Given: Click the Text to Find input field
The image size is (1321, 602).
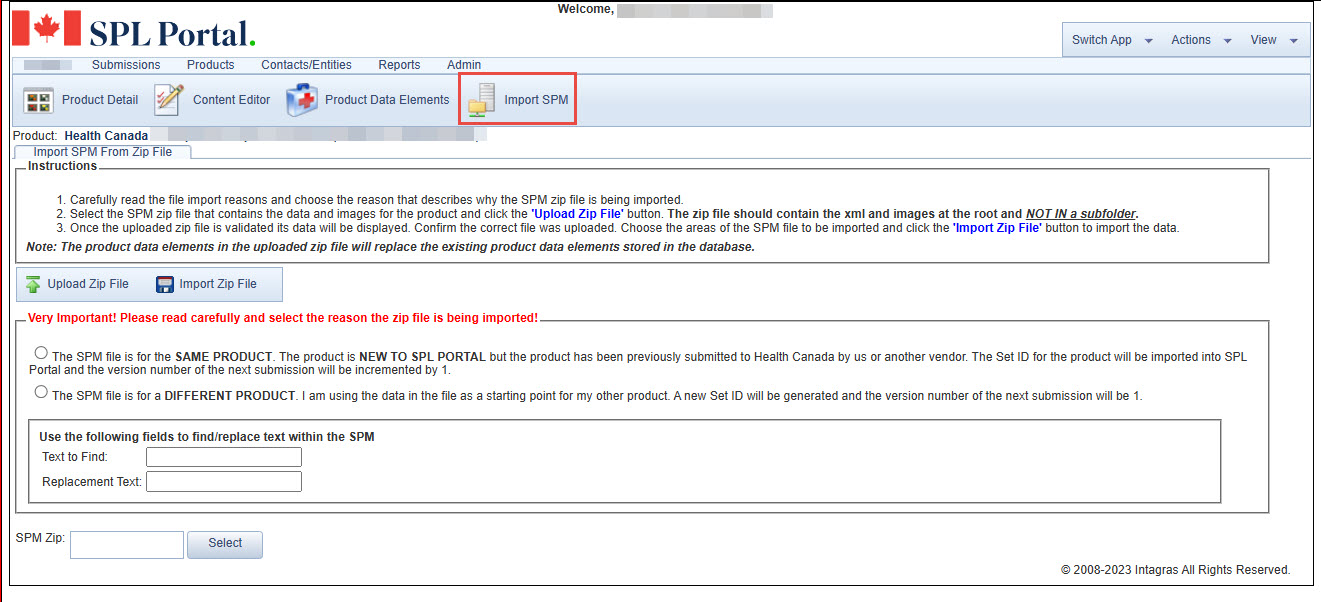Looking at the screenshot, I should click(224, 457).
